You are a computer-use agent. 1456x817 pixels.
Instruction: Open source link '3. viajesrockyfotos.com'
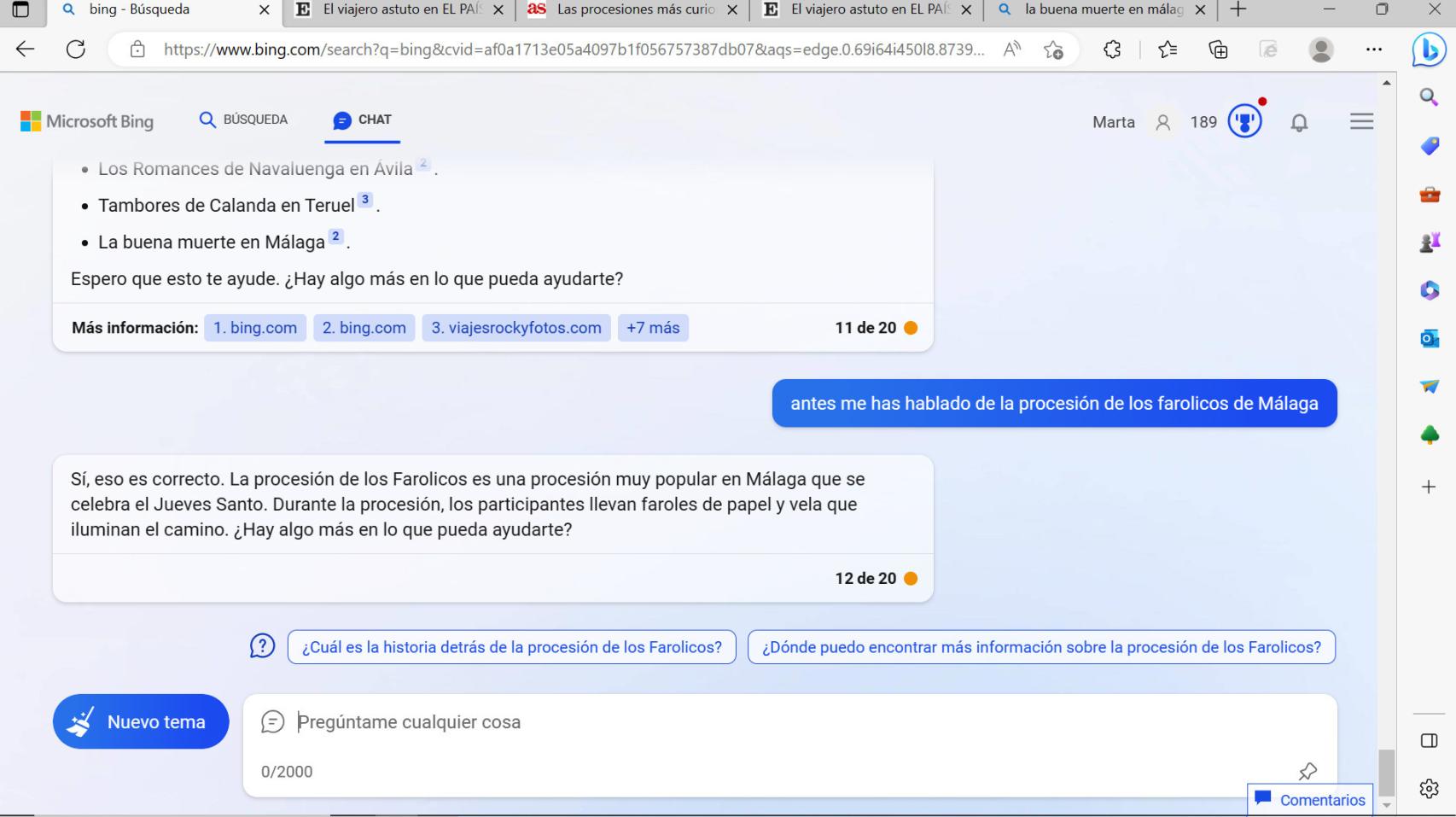tap(516, 328)
